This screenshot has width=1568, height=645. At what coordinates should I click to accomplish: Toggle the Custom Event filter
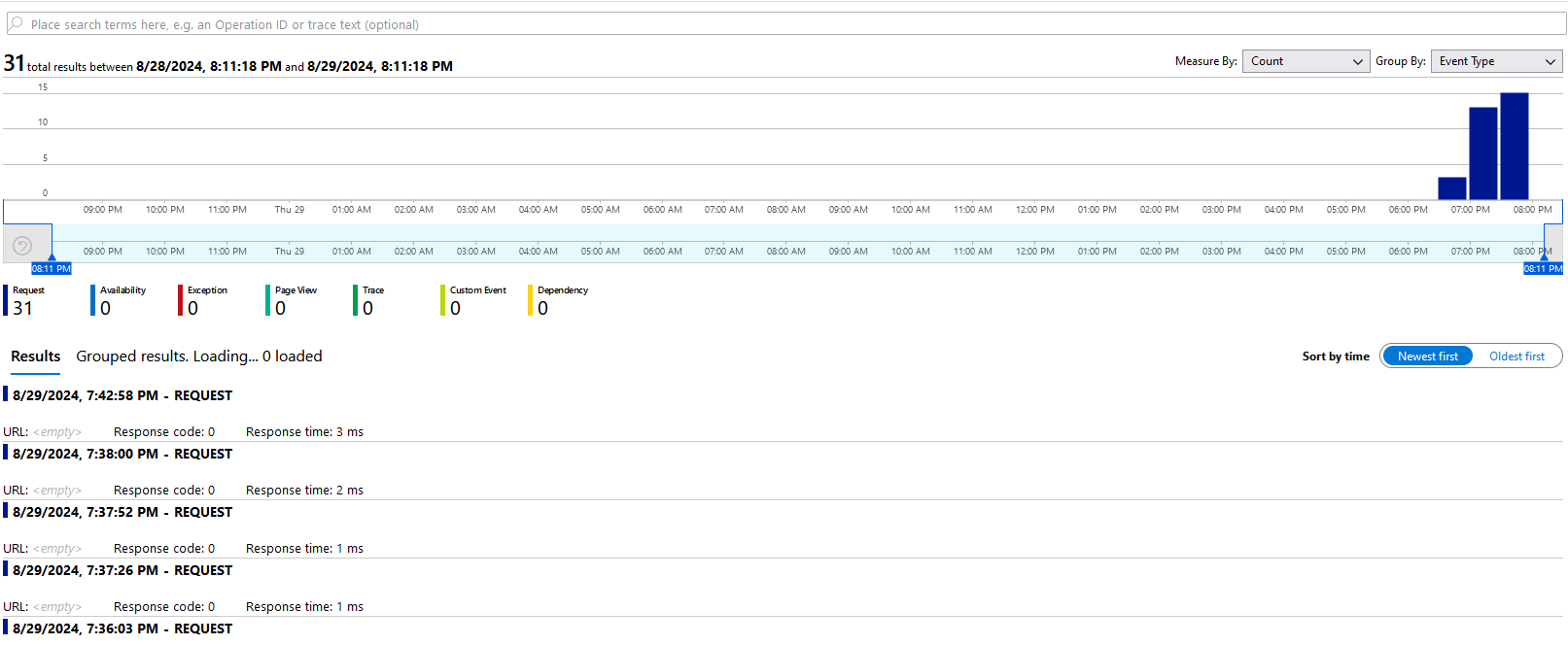tap(474, 301)
